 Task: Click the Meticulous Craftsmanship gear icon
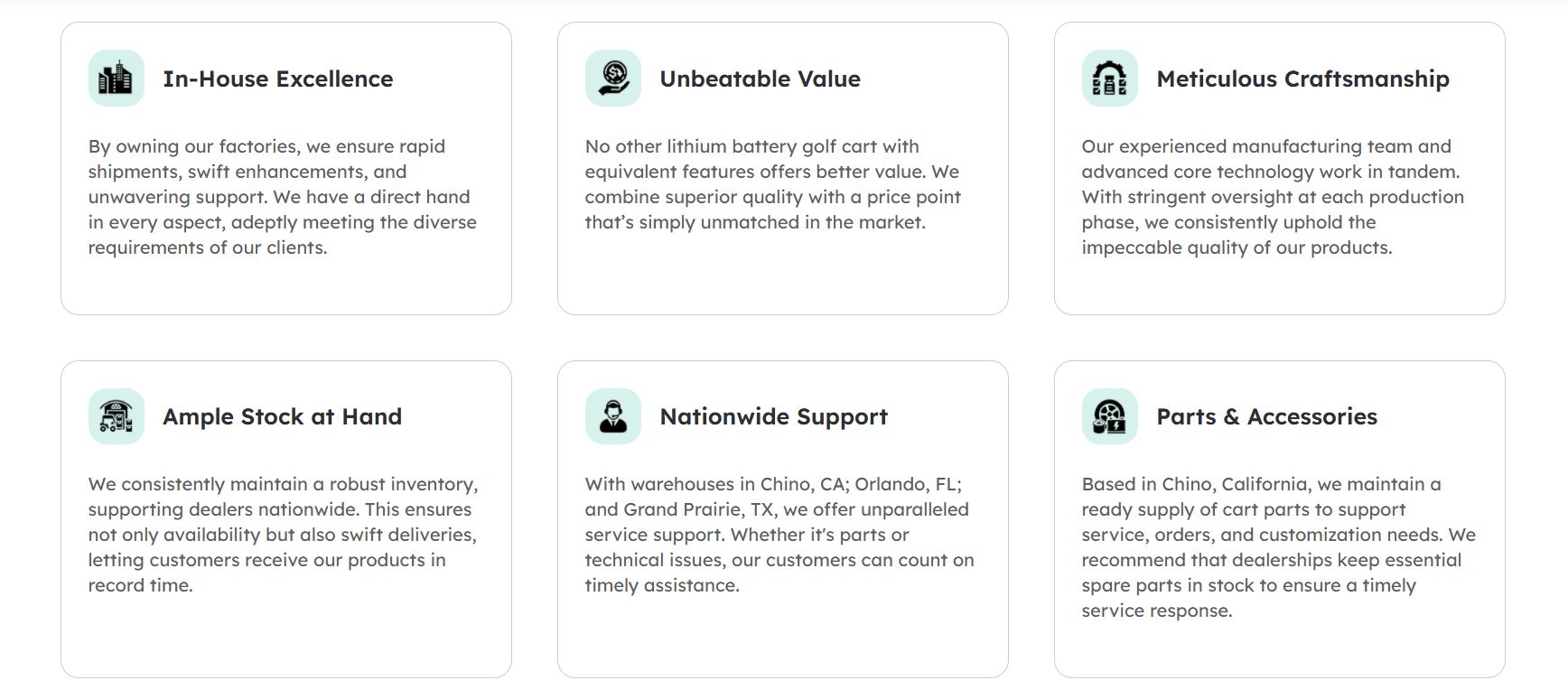(1109, 79)
